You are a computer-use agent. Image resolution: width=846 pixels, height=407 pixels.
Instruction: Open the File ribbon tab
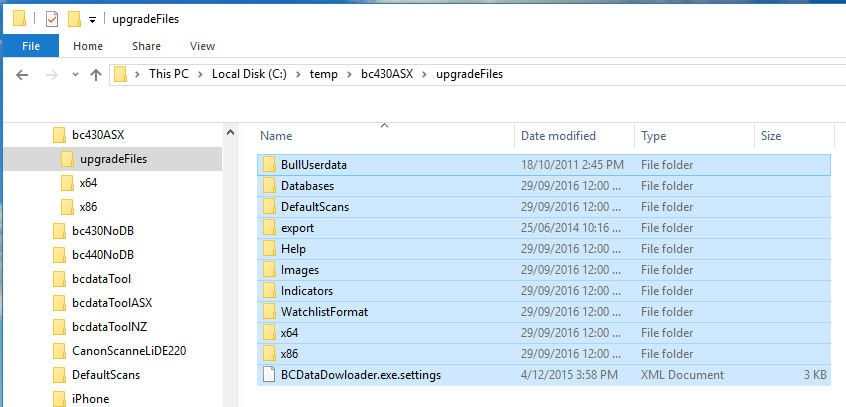31,46
